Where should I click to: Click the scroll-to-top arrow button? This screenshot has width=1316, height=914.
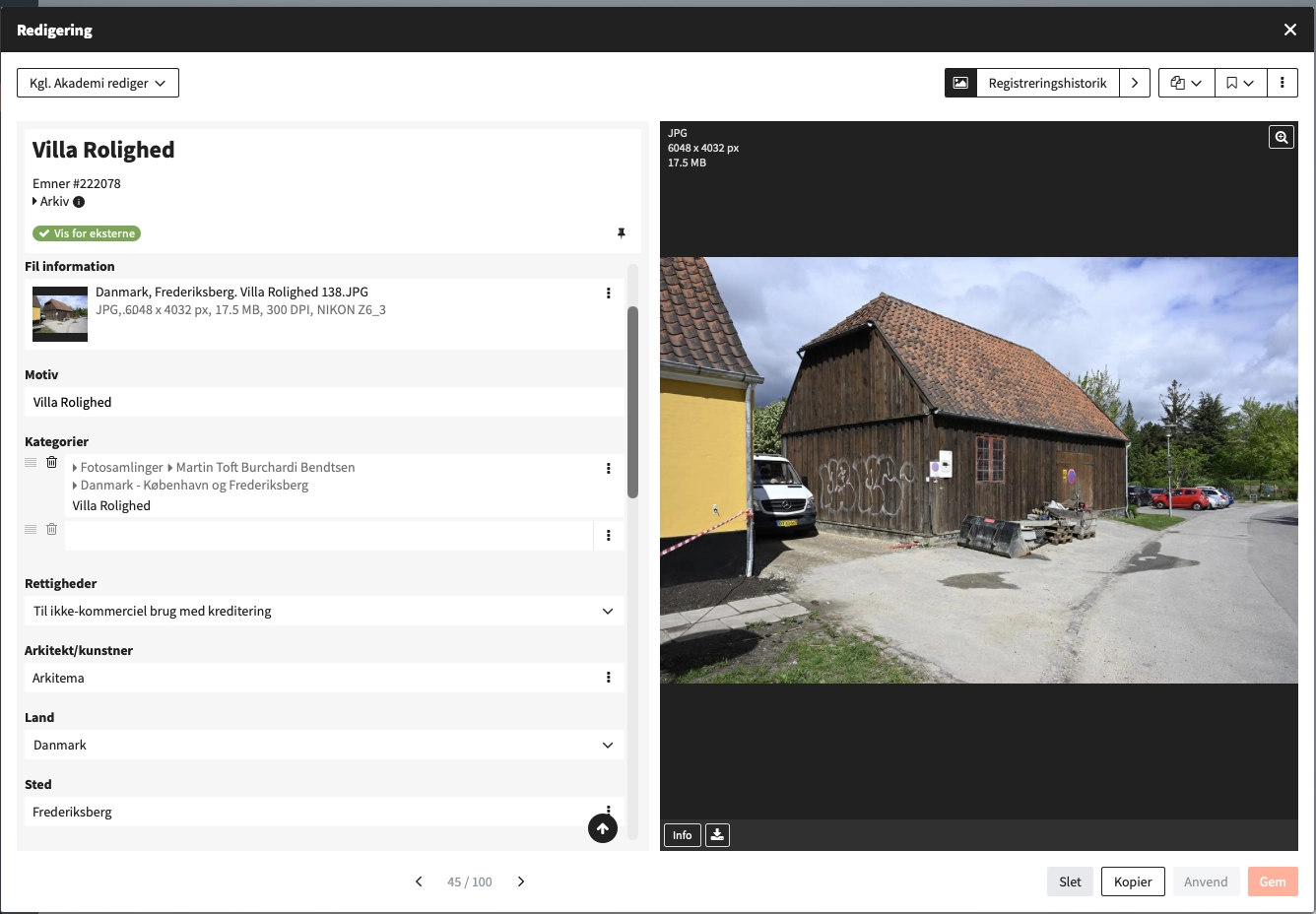point(603,828)
